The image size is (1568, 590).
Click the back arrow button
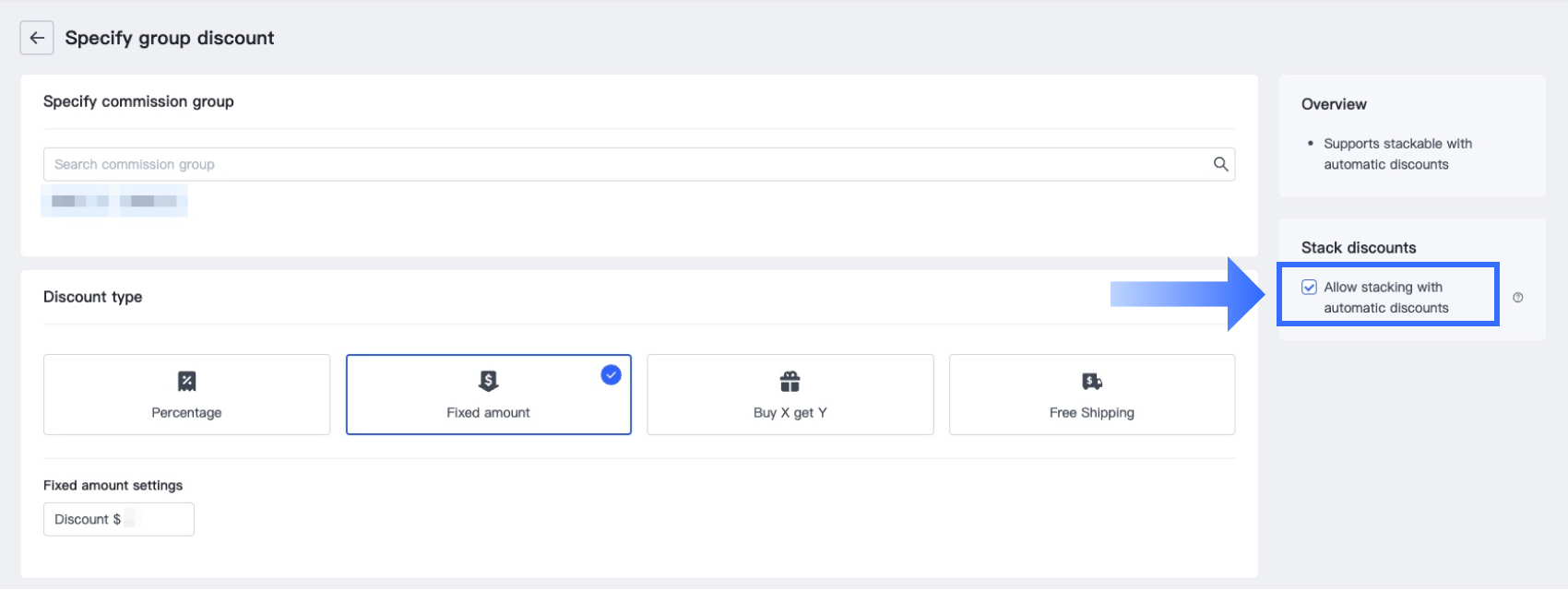coord(37,38)
